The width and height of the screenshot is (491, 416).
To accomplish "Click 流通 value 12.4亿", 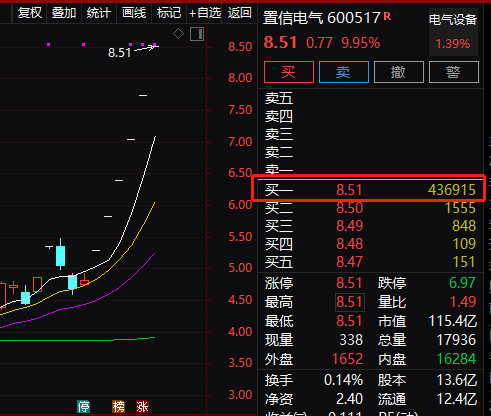I will [457, 399].
